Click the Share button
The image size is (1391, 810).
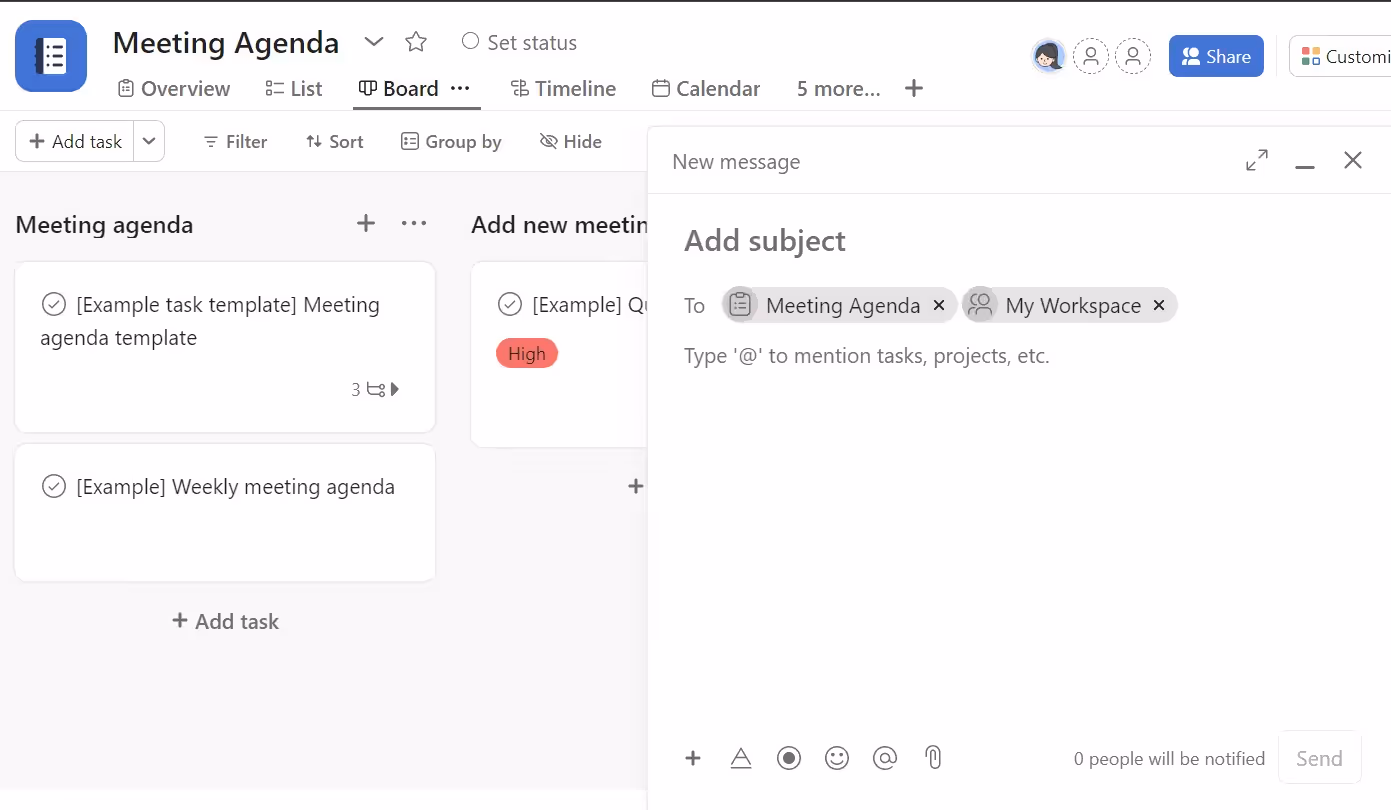click(x=1216, y=56)
